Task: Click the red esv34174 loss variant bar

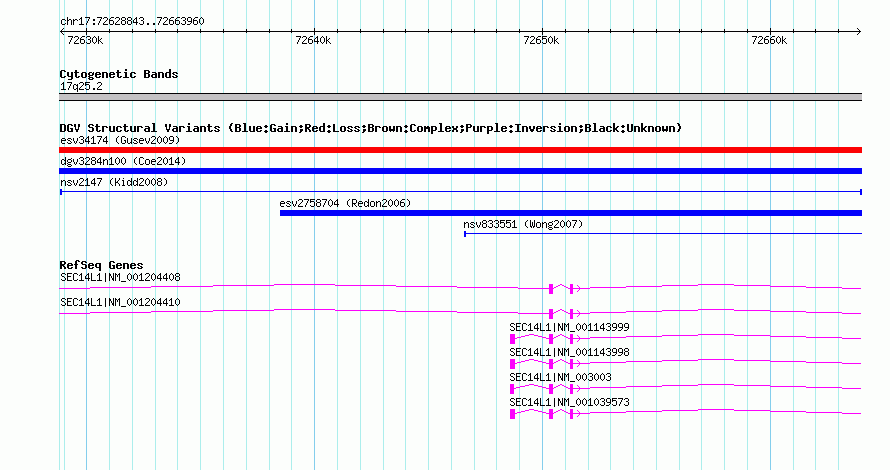Action: click(x=460, y=150)
